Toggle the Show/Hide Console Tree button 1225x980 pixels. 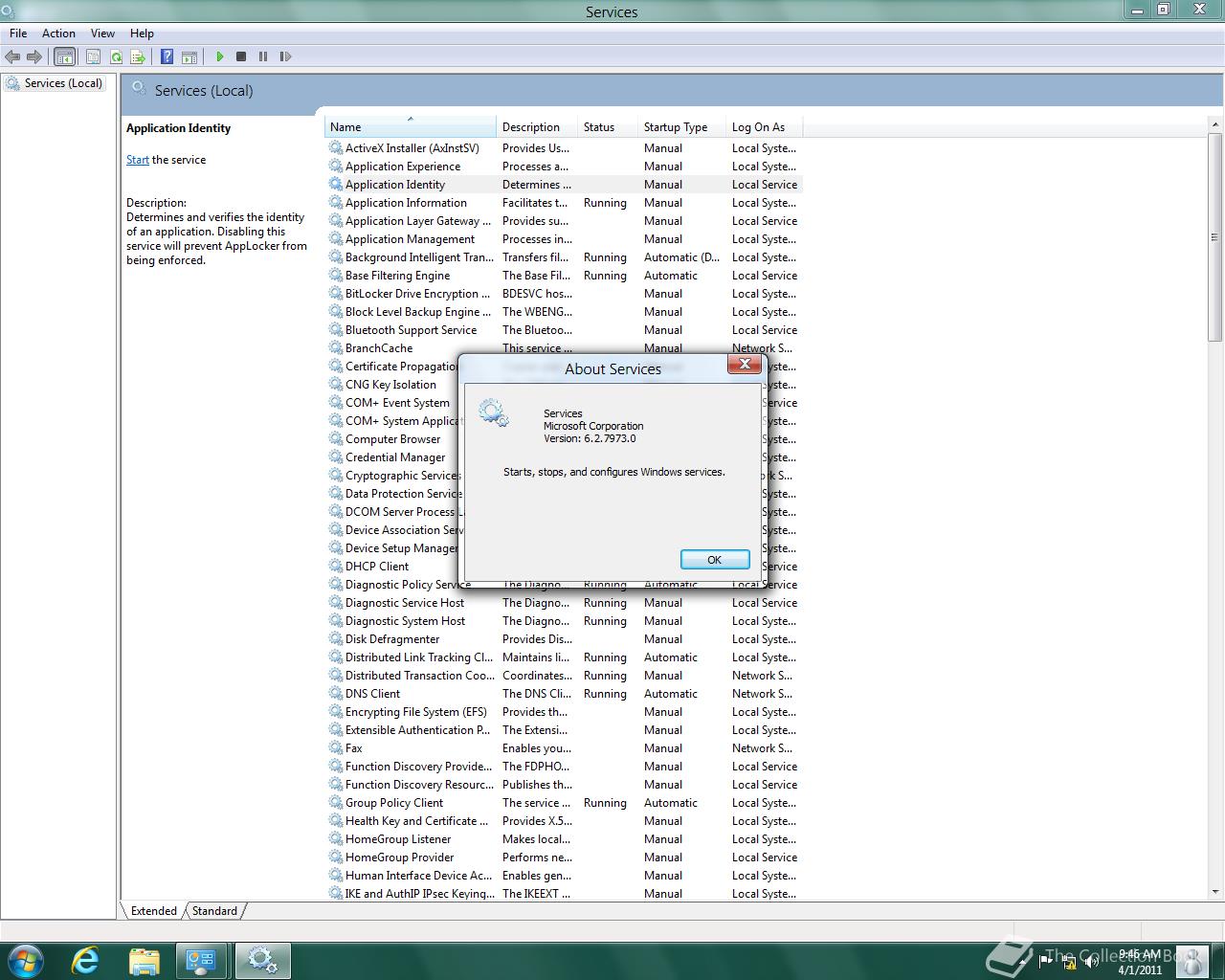tap(64, 56)
